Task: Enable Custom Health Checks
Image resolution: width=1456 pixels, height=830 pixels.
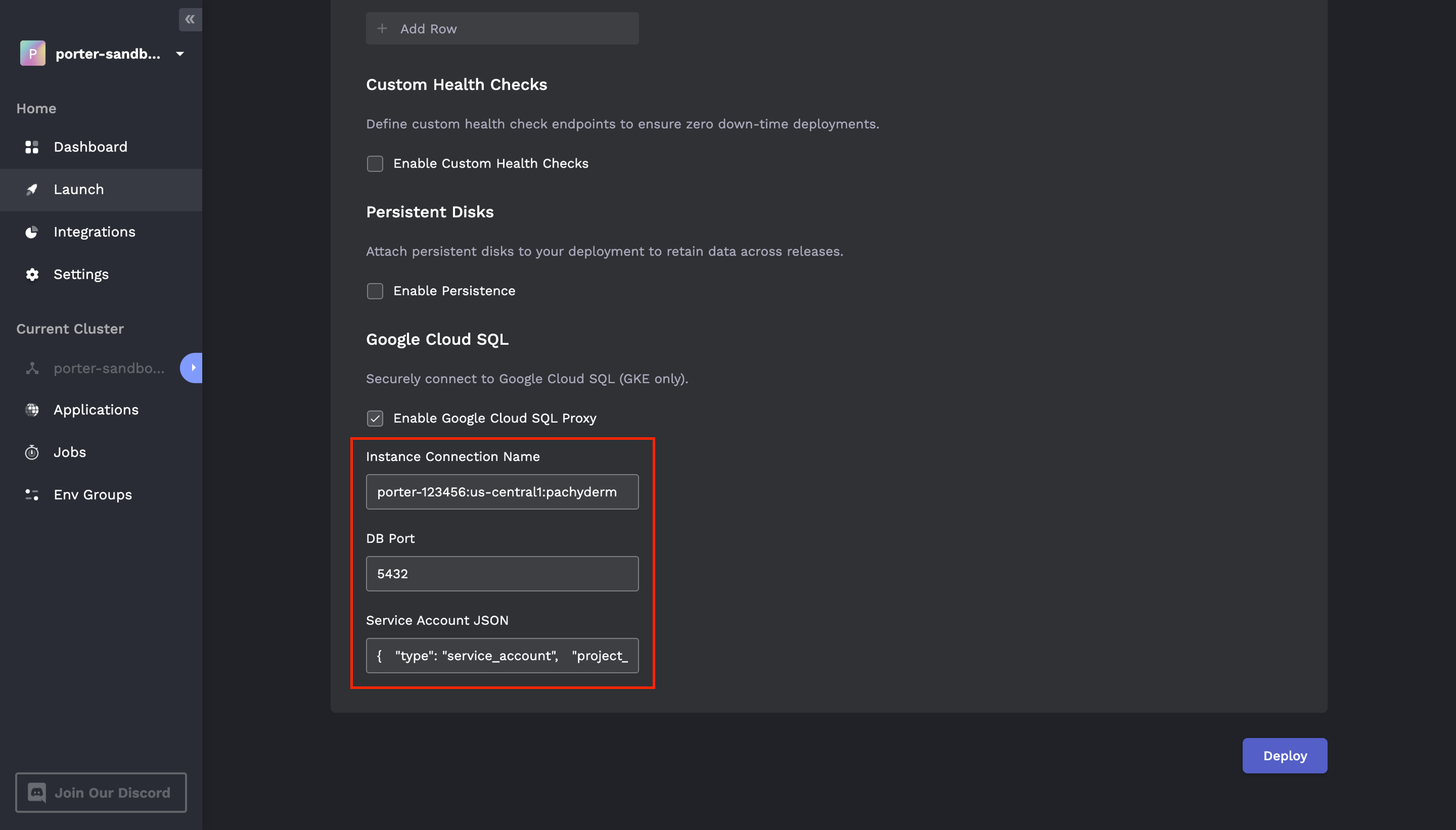Action: pyautogui.click(x=375, y=164)
